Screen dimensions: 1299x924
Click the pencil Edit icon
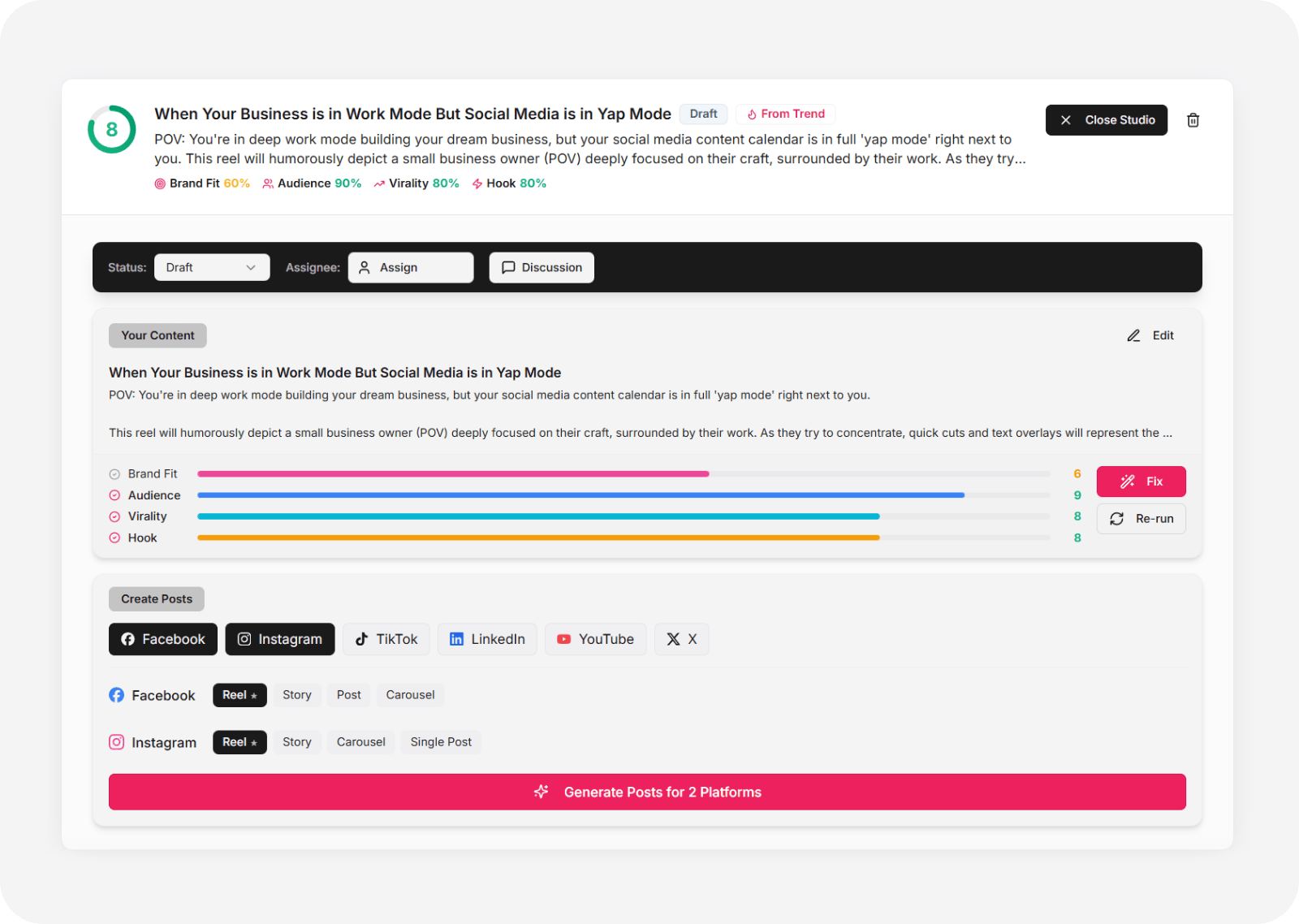1133,335
